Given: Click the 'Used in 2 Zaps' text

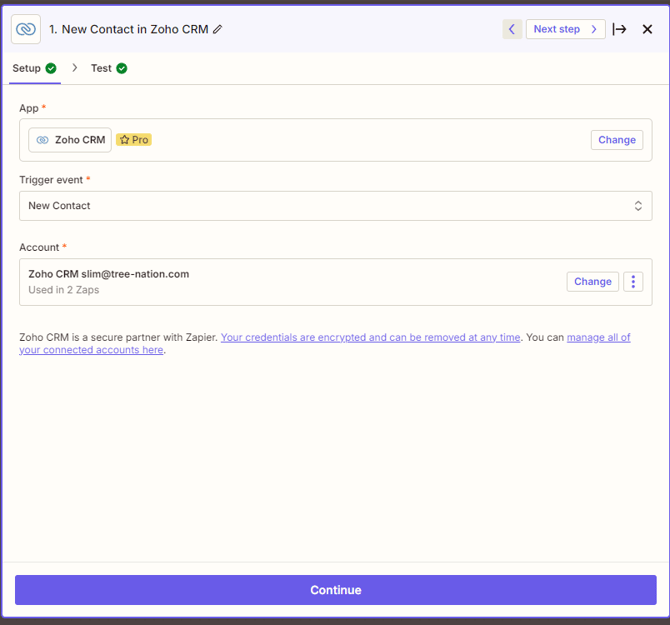Looking at the screenshot, I should (x=64, y=290).
